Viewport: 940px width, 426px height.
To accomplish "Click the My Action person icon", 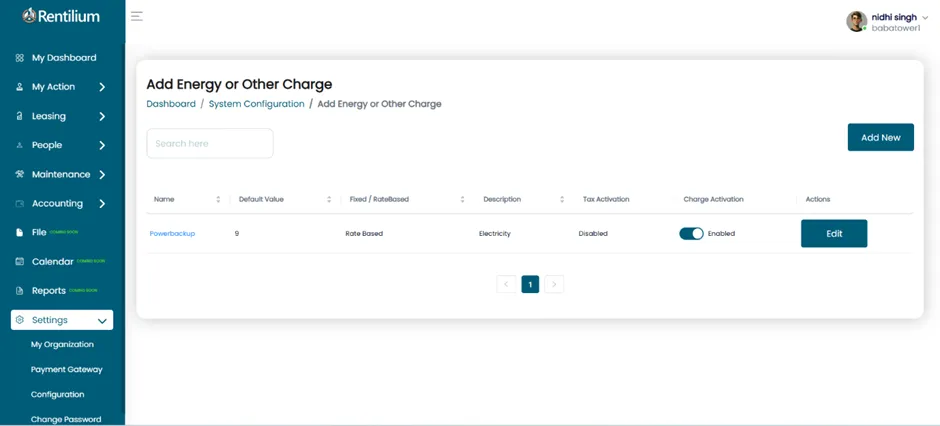I will [x=19, y=87].
